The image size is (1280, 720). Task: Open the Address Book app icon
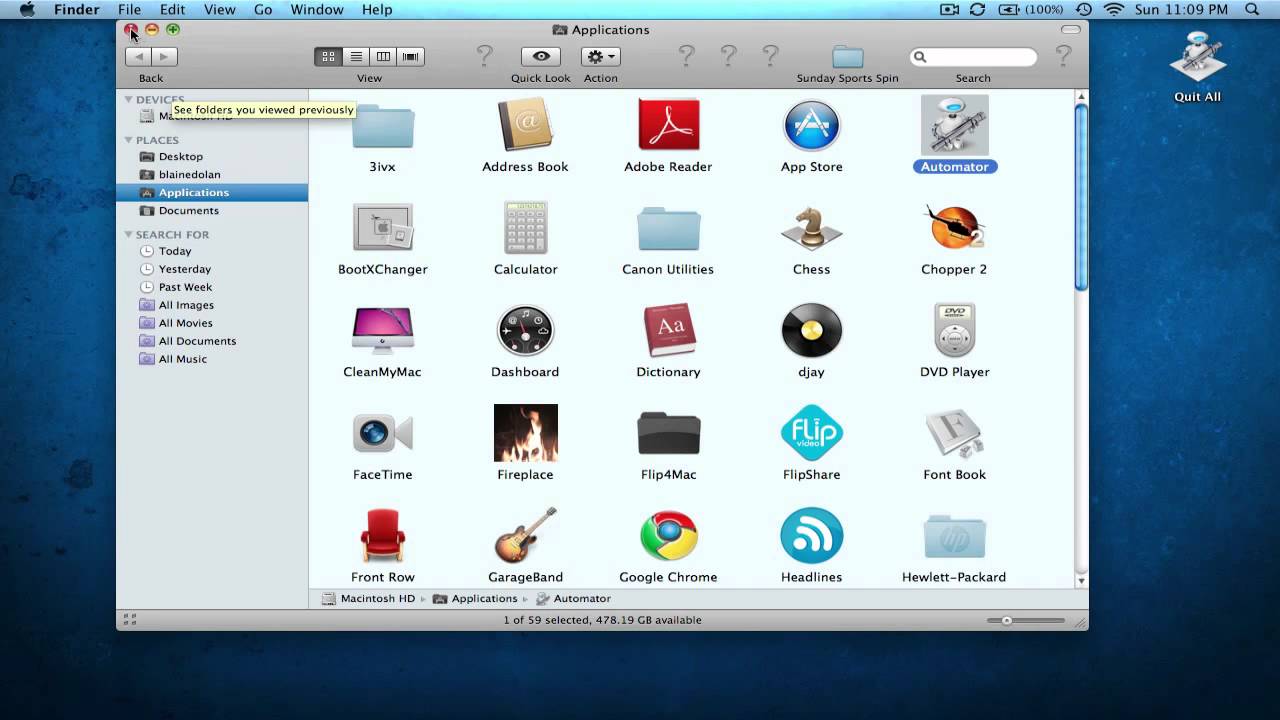tap(525, 125)
